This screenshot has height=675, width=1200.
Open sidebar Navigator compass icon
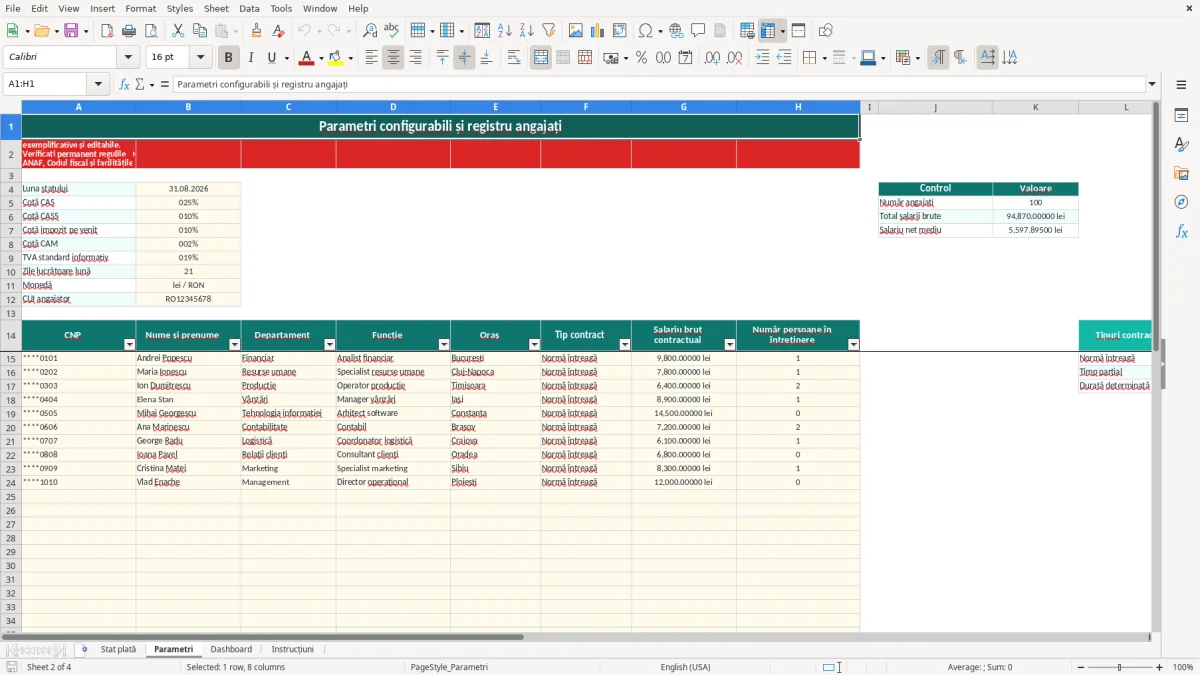(1181, 202)
